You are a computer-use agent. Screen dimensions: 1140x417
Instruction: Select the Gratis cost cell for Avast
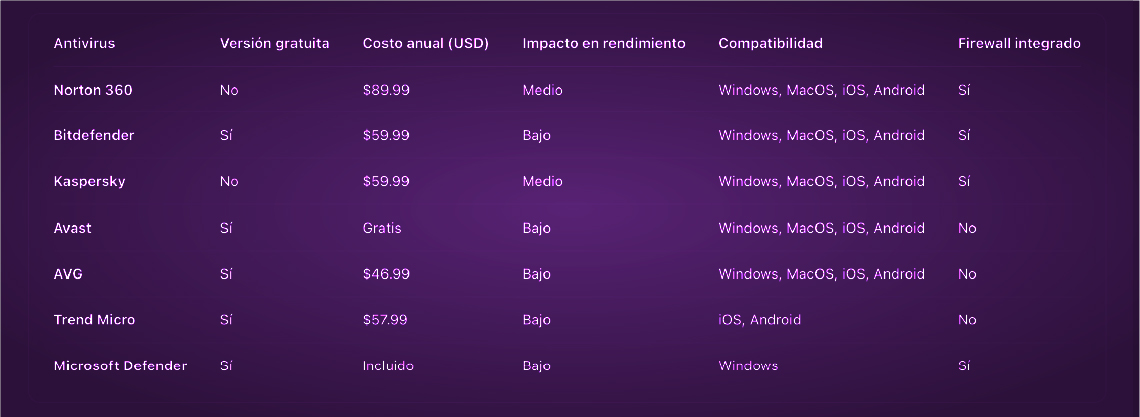pos(382,228)
